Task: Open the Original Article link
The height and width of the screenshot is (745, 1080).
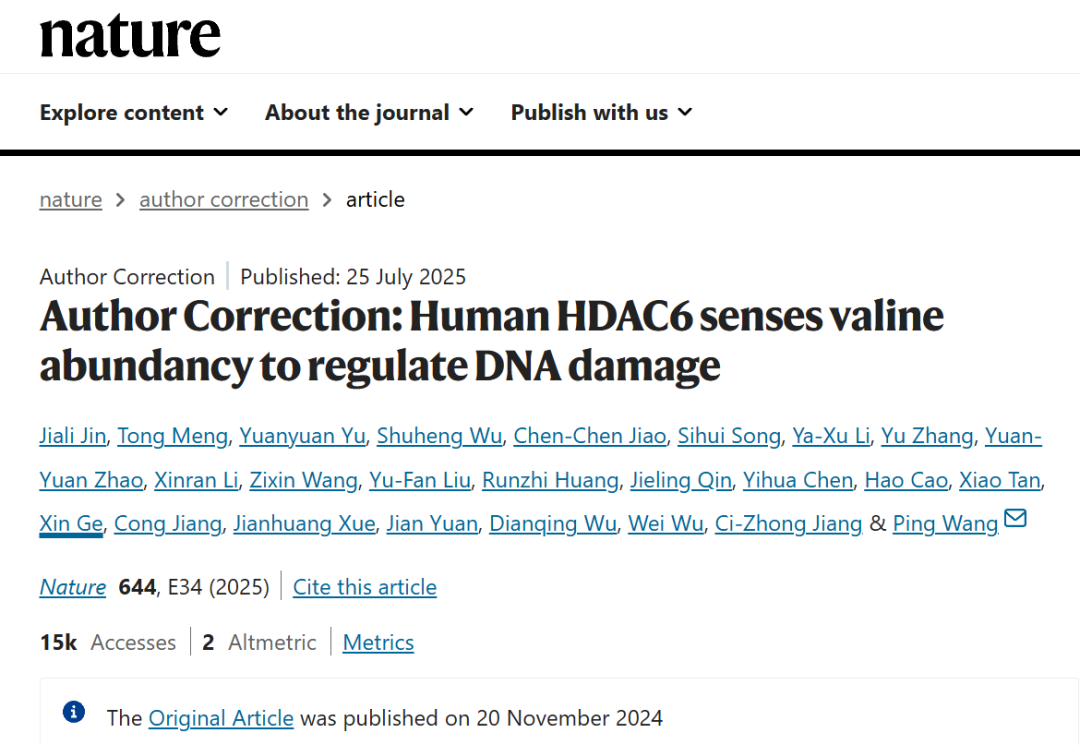Action: click(221, 718)
